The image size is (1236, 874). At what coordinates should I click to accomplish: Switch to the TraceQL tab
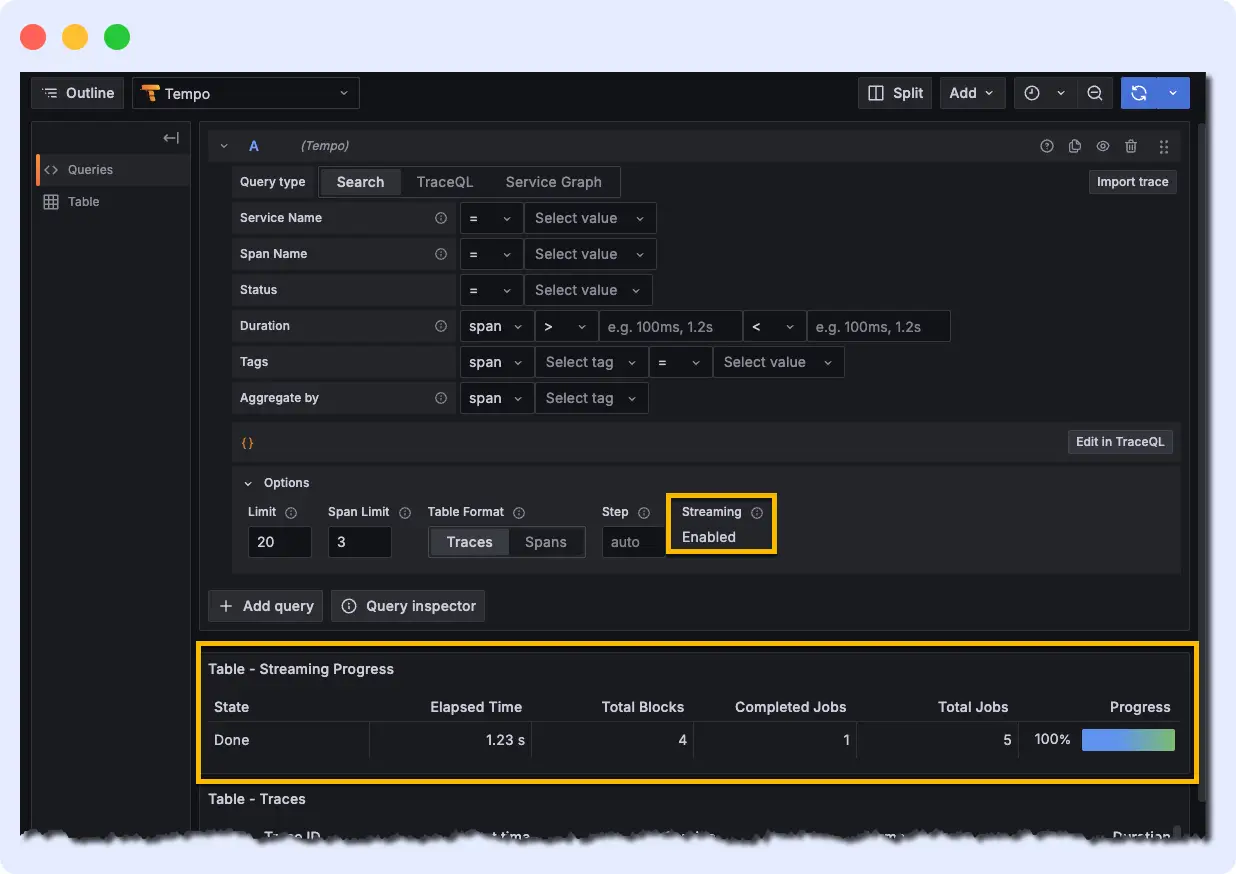click(444, 182)
